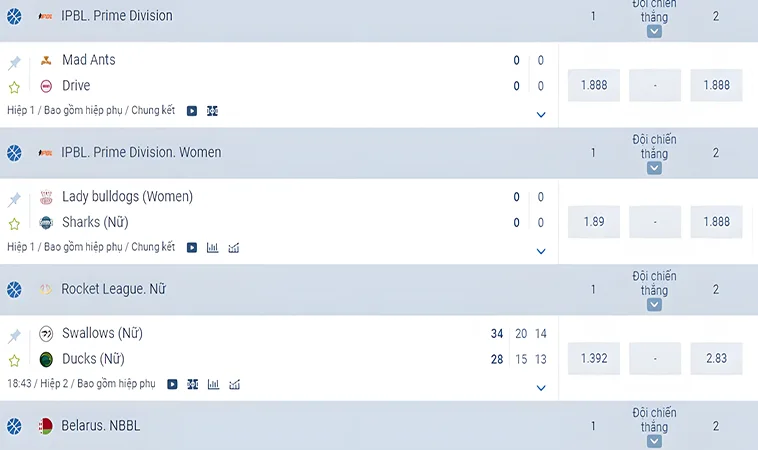The width and height of the screenshot is (758, 450).
Task: Expand more markets for Mad Ants match
Action: 541,115
